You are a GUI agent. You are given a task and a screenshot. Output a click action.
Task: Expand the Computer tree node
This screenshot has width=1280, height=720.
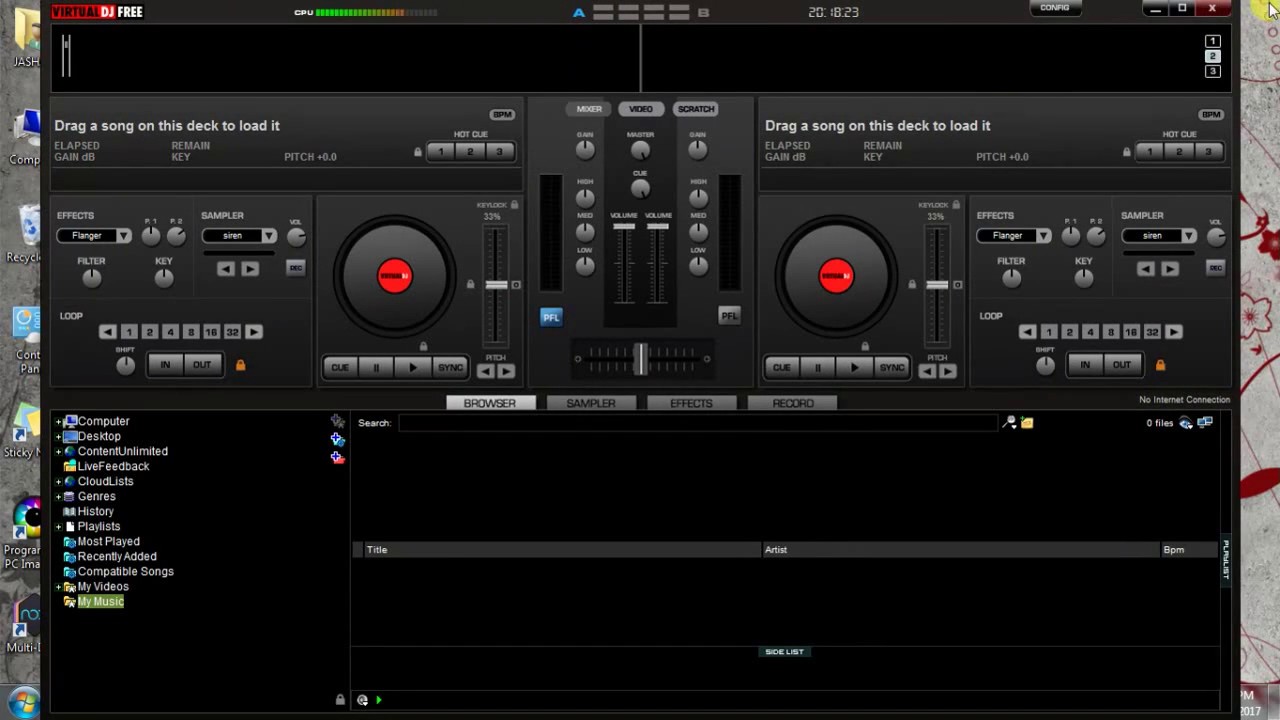coord(58,422)
